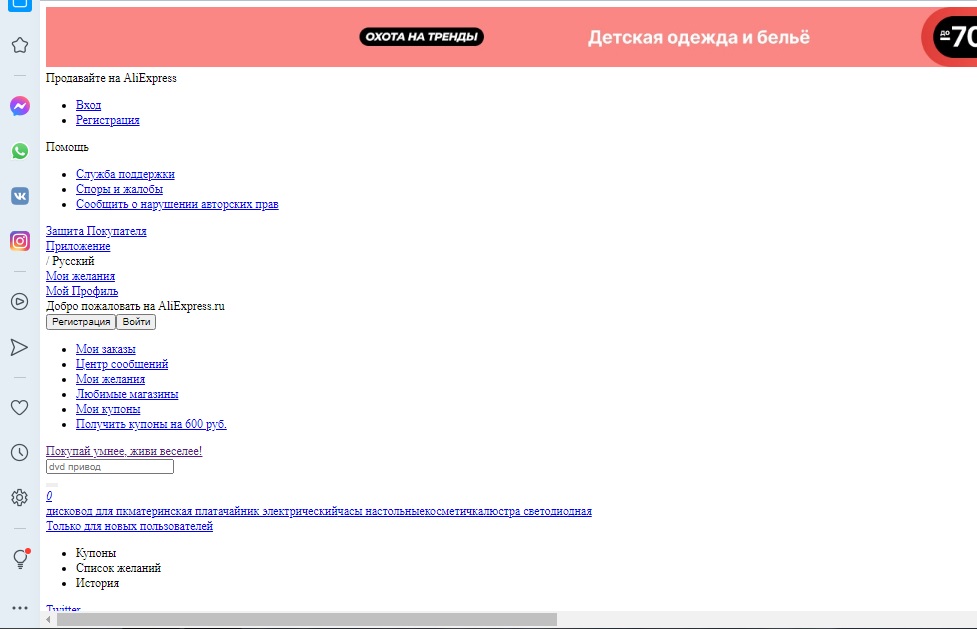977x629 pixels.
Task: Click the upper Регистрация link
Action: (x=108, y=120)
